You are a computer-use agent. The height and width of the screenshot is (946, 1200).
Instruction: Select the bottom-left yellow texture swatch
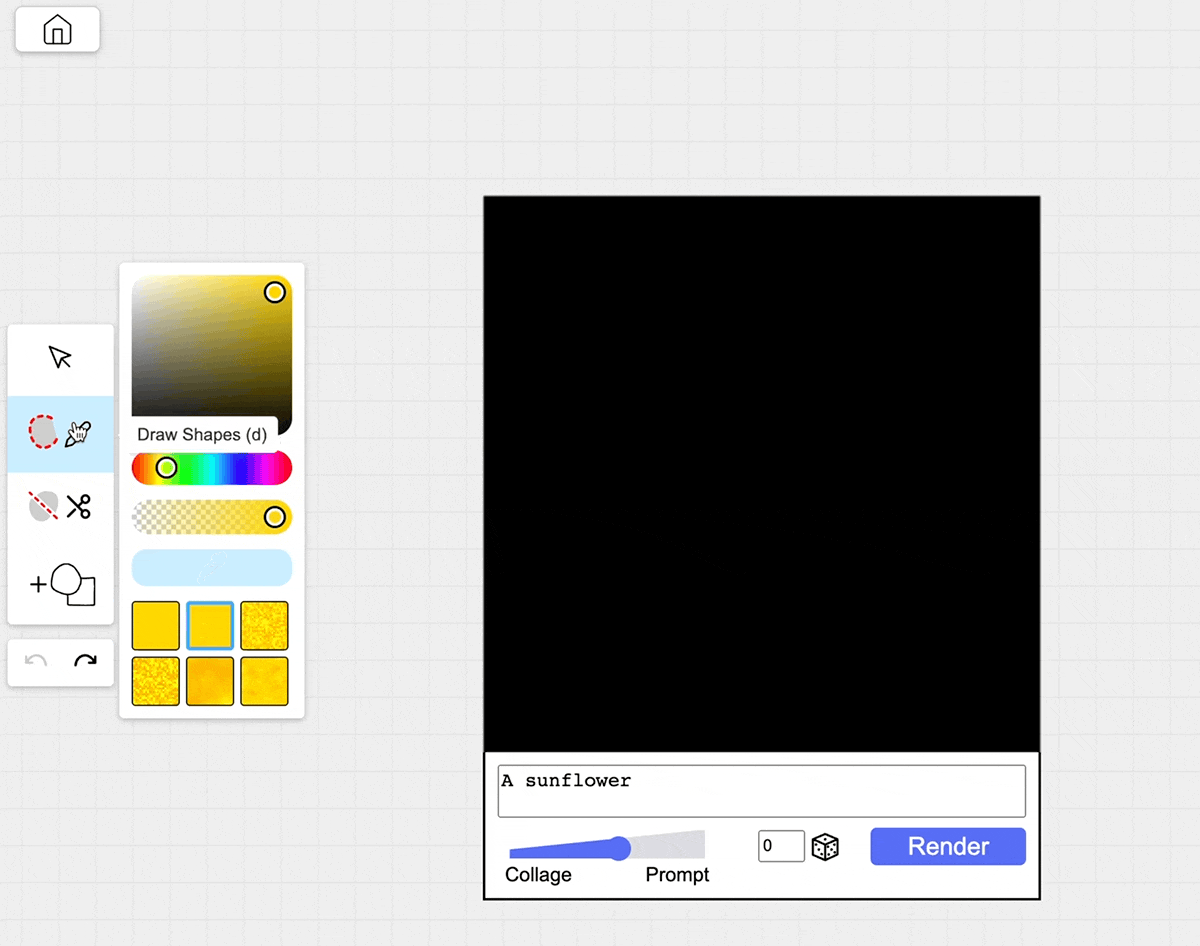pos(156,681)
